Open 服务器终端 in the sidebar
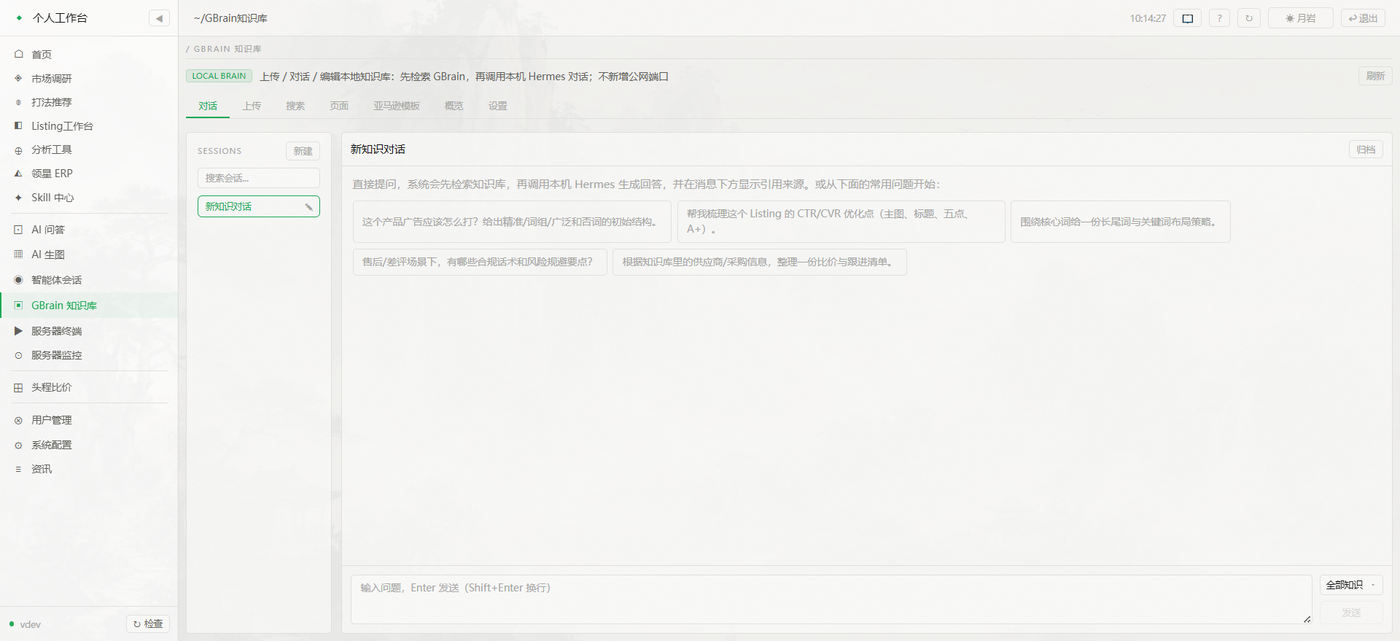 click(x=89, y=330)
